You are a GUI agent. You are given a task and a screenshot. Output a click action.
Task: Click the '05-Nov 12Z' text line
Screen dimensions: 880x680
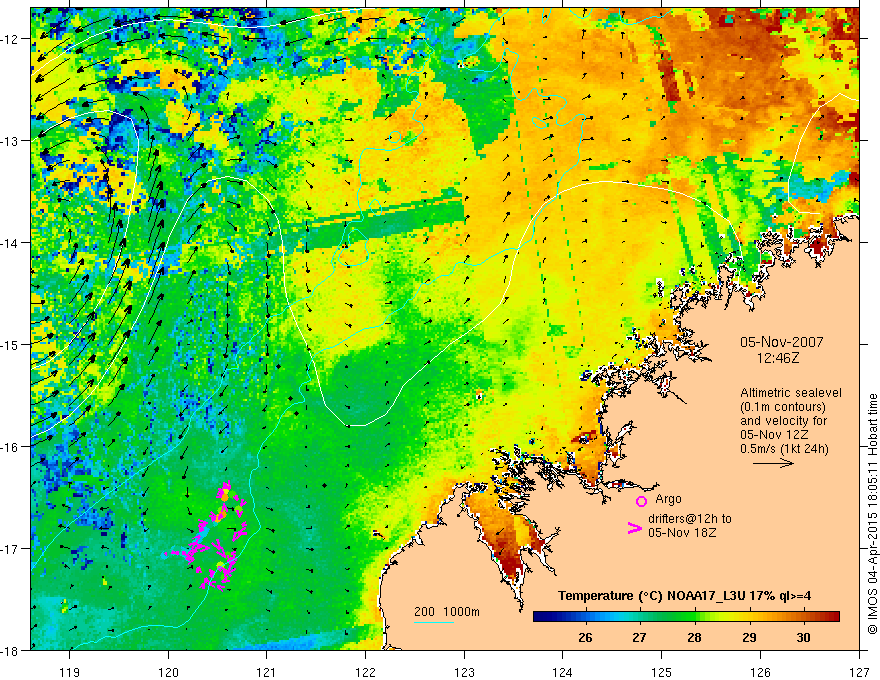point(772,434)
